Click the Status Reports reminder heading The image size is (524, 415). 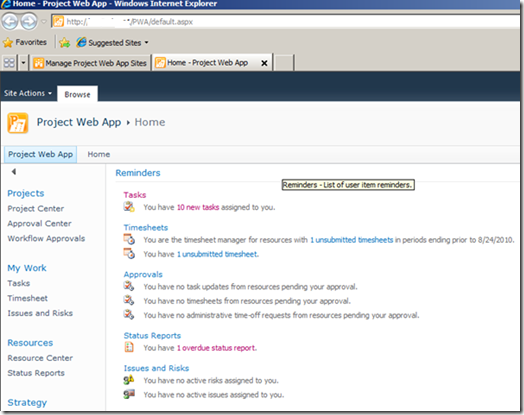(152, 335)
